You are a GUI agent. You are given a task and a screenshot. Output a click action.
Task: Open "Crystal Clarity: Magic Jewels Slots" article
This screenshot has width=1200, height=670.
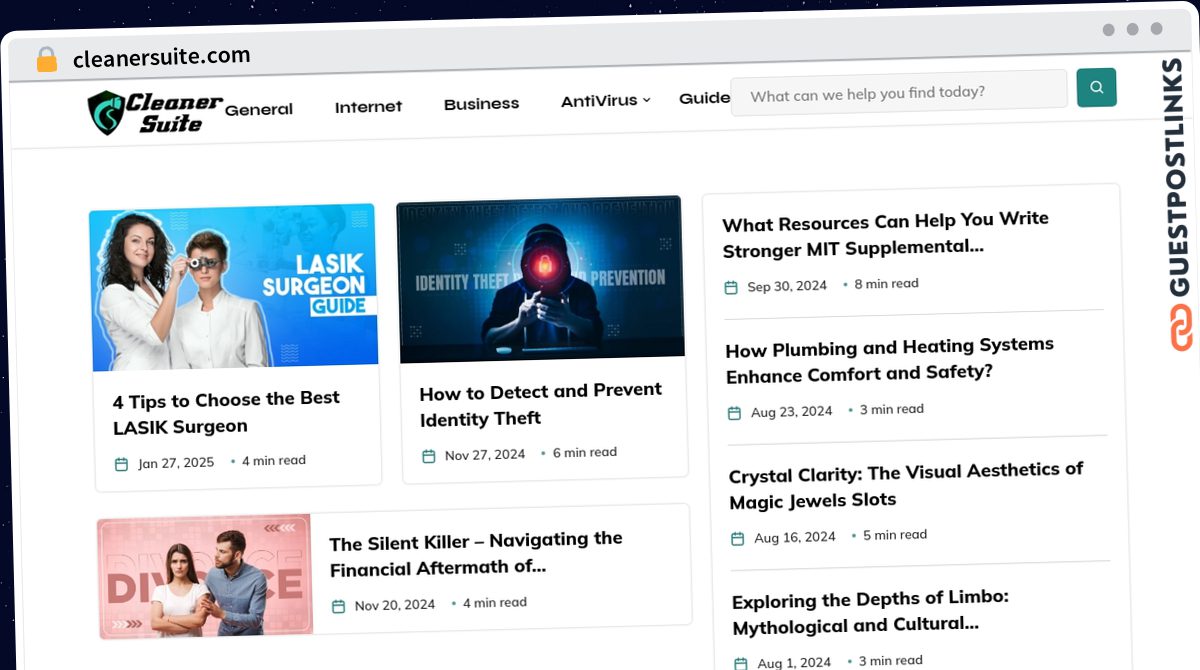click(906, 485)
